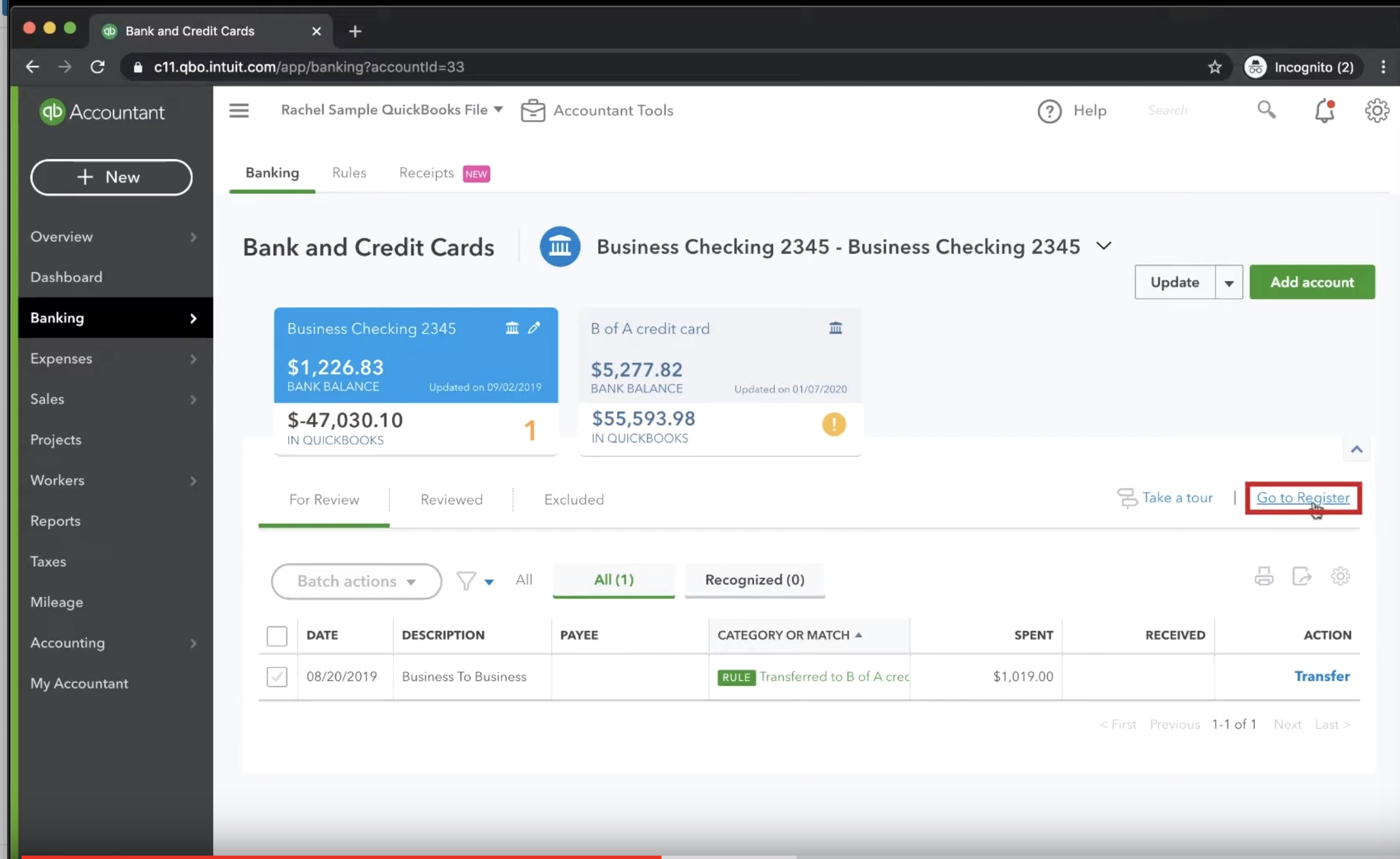Click the bank icon on B of A card
Image resolution: width=1400 pixels, height=859 pixels.
[x=835, y=328]
